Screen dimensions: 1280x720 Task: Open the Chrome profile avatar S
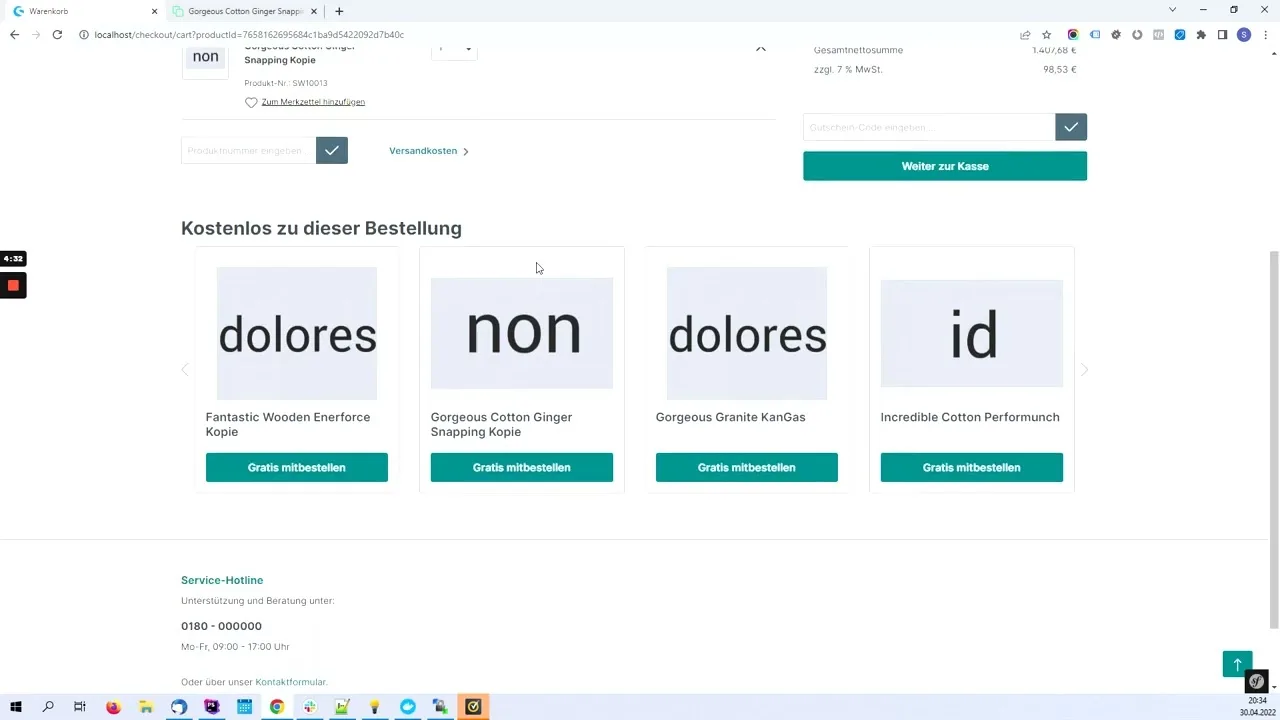(x=1244, y=35)
